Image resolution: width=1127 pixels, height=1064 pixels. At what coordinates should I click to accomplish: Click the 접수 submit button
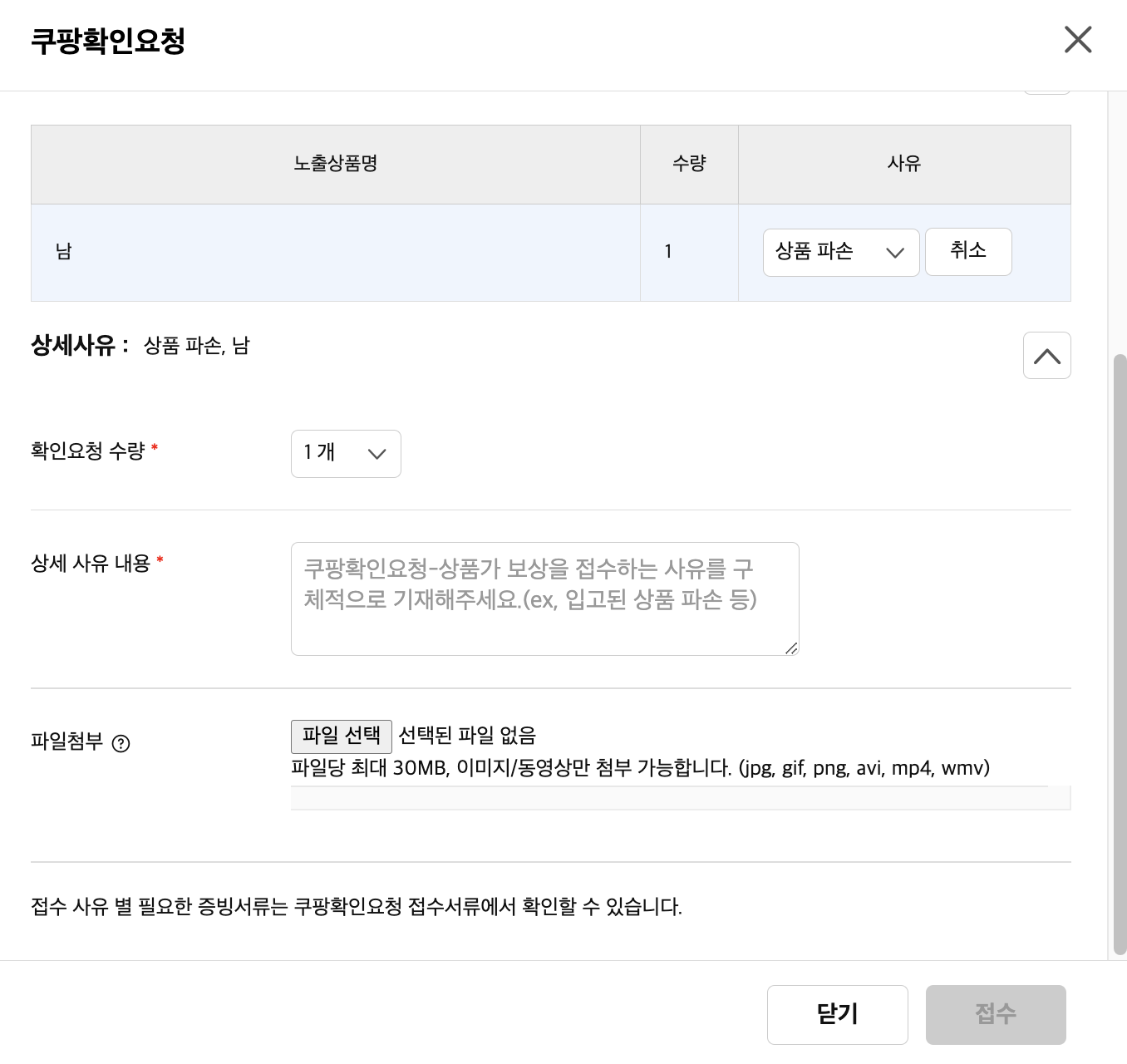point(996,1014)
